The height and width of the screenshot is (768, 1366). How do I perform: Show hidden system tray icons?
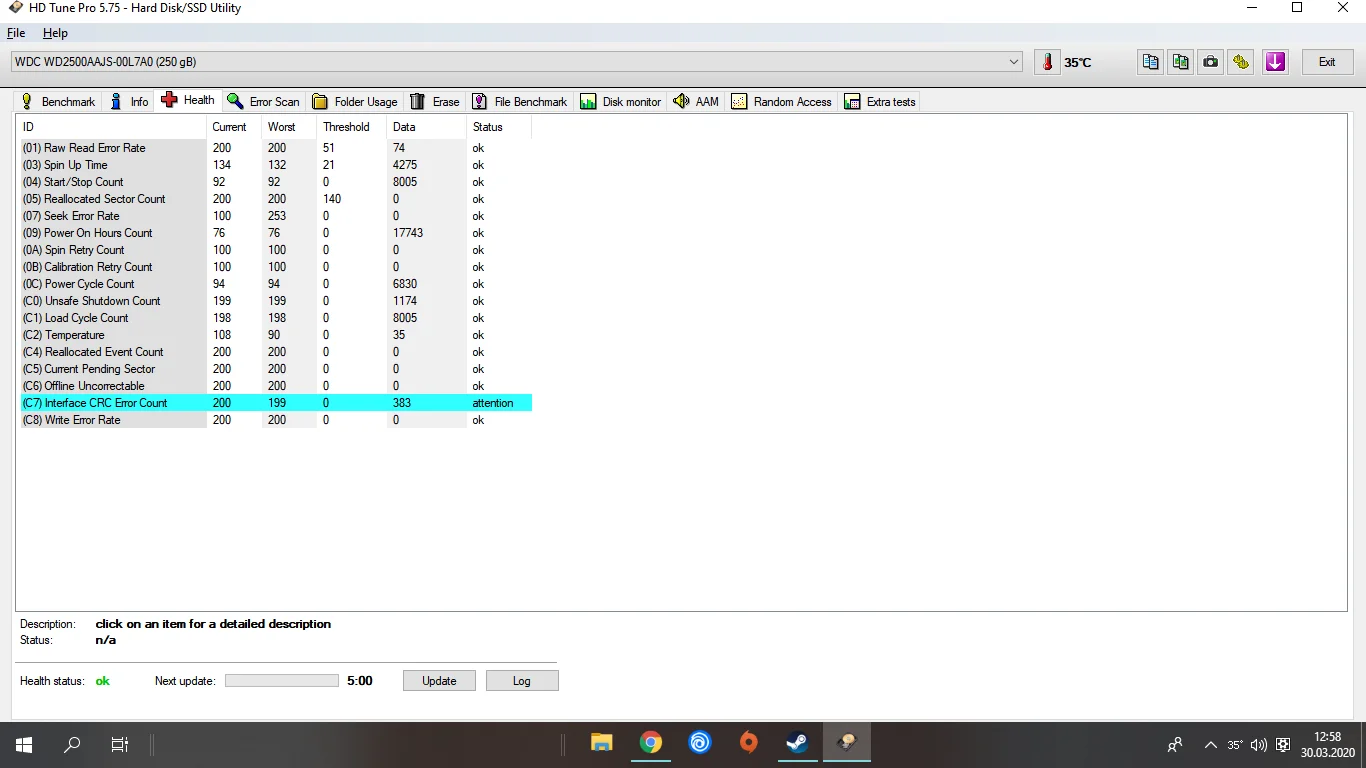[x=1211, y=745]
